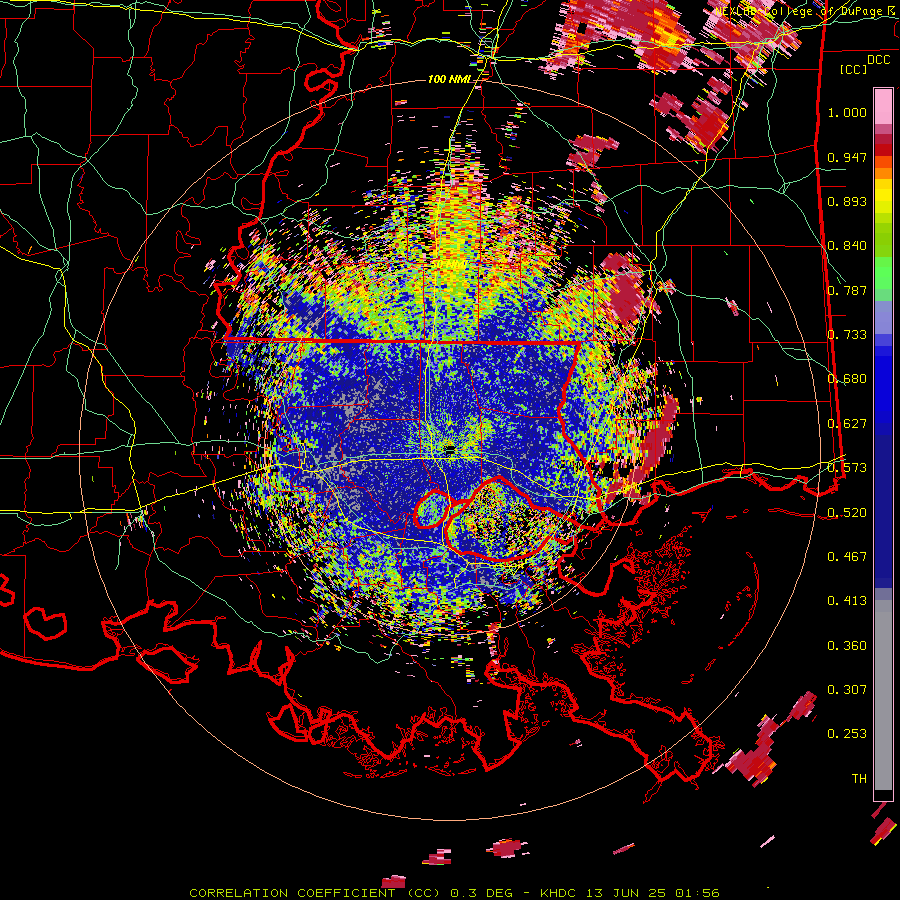Screen dimensions: 900x900
Task: Click the 0.520 legend value
Action: pos(847,513)
